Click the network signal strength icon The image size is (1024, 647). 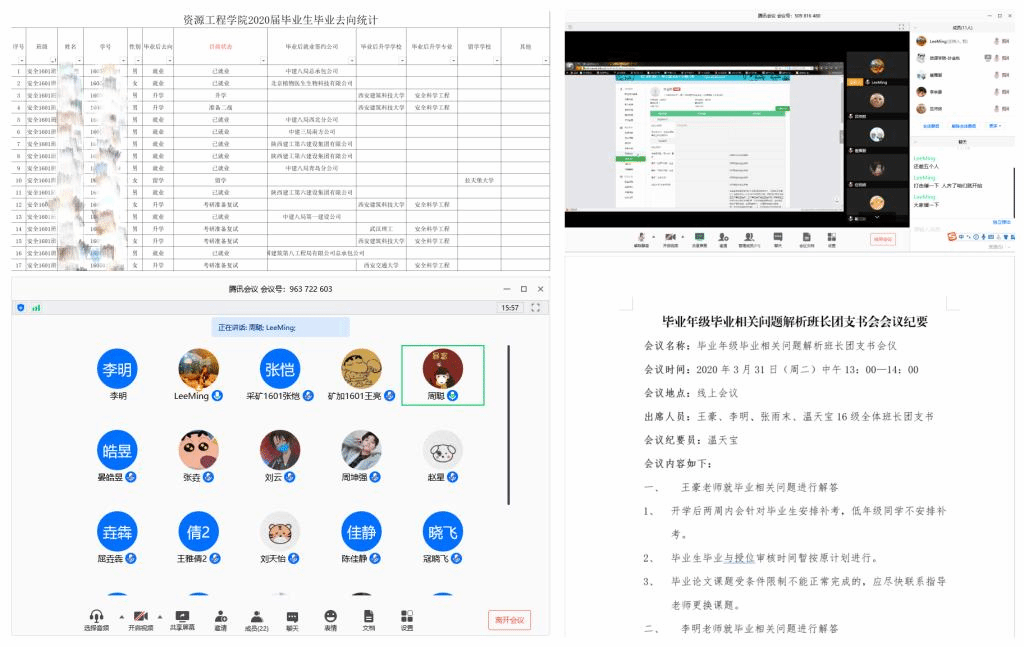tap(36, 308)
